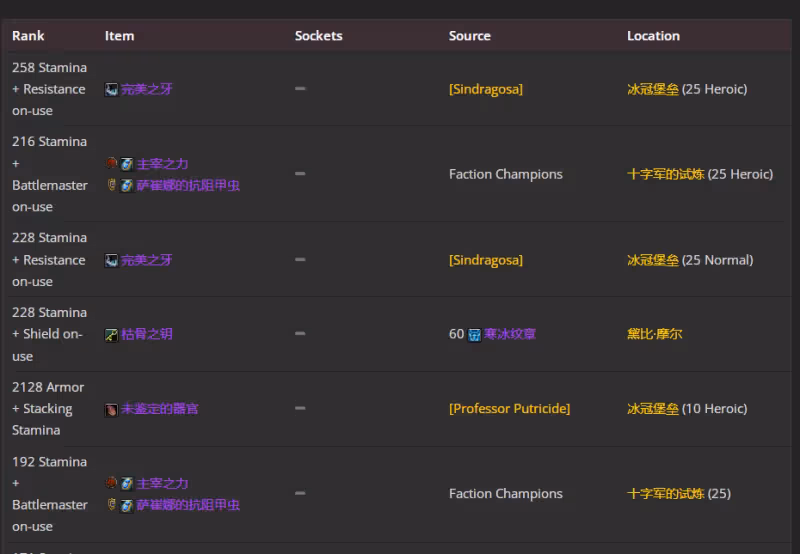Click the 完美之牙 item icon in 258 Stamina row
Viewport: 800px width, 554px height.
pyautogui.click(x=111, y=90)
